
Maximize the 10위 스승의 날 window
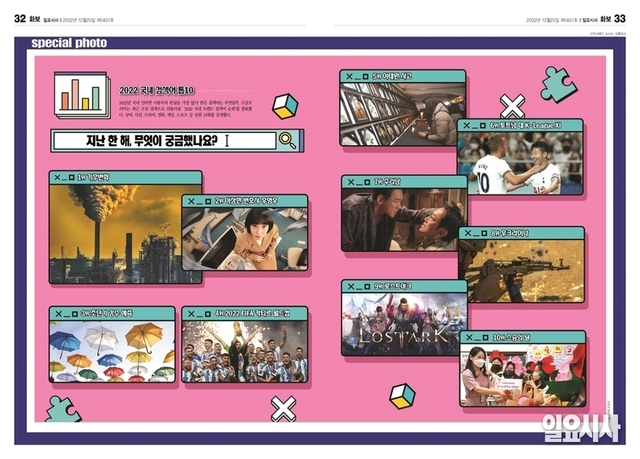coord(485,337)
